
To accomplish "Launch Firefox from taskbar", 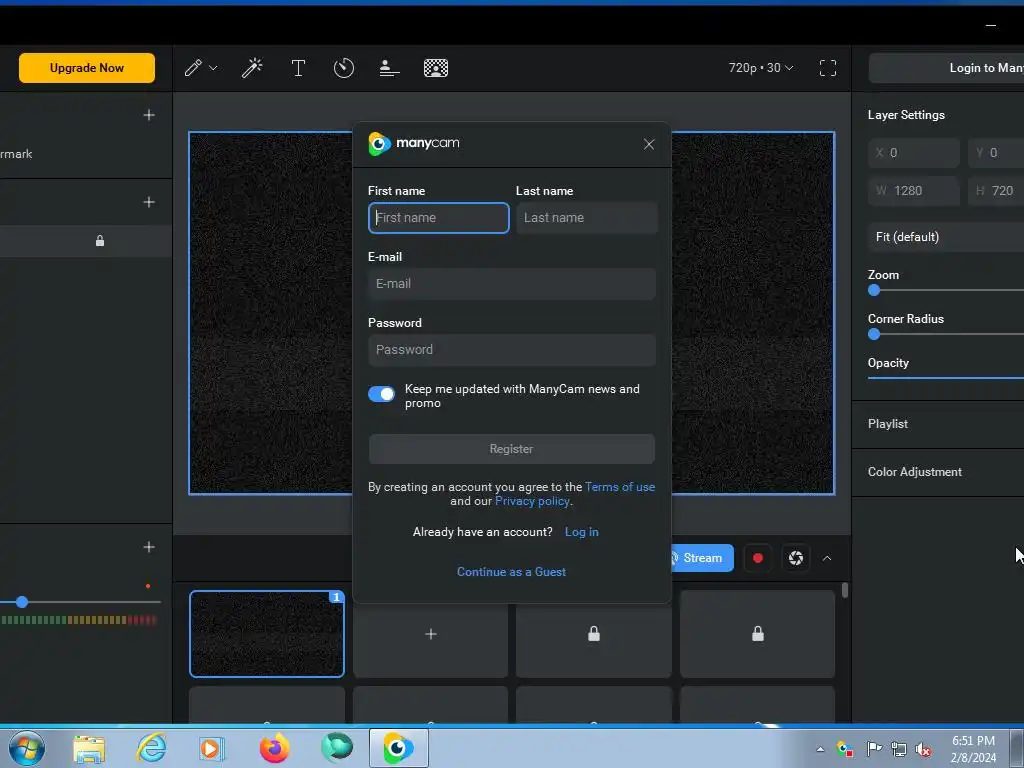I will [274, 748].
